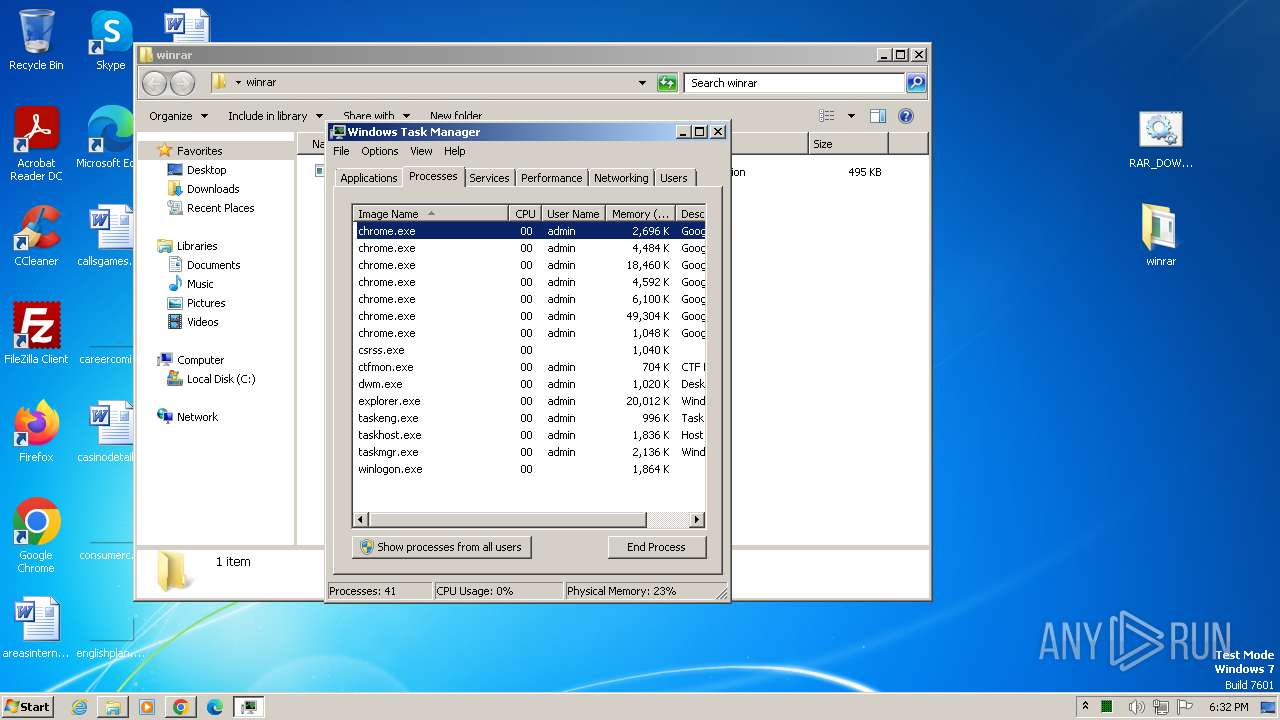Switch to the Networking tab
This screenshot has width=1280, height=720.
click(621, 178)
